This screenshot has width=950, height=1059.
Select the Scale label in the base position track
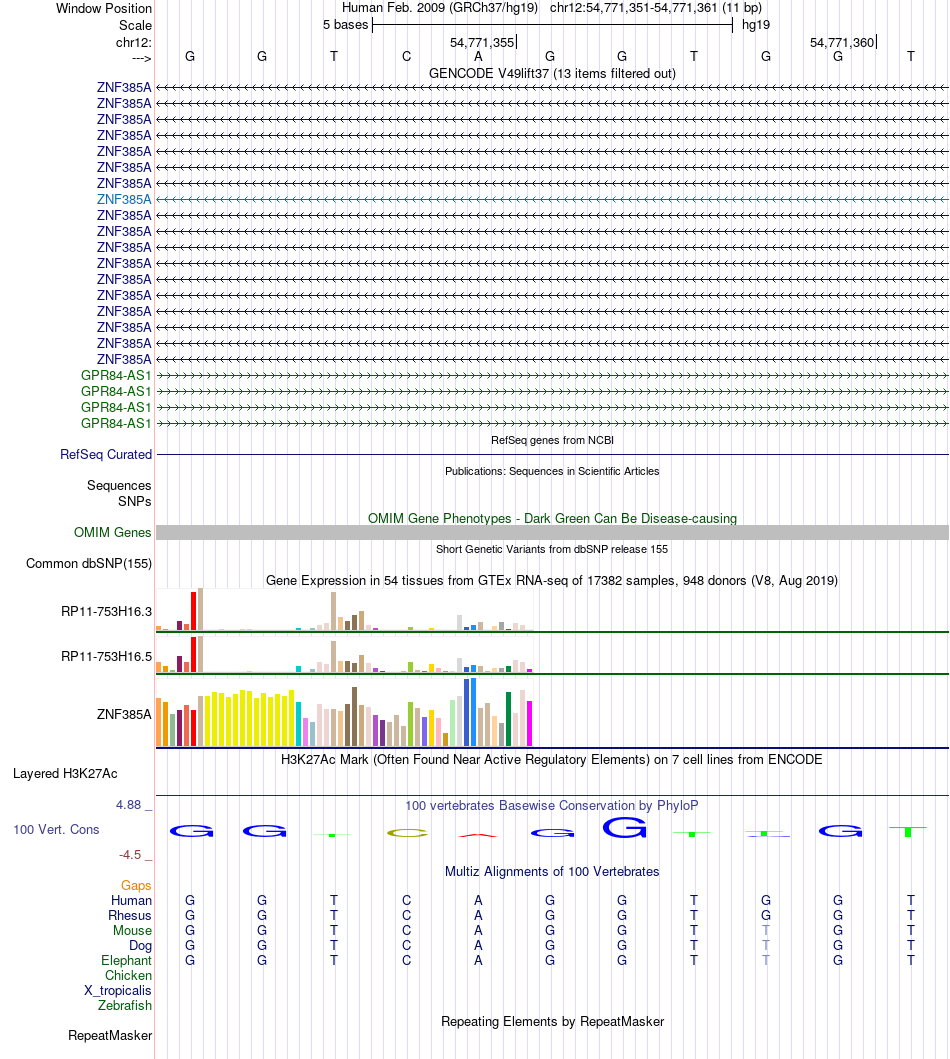135,26
